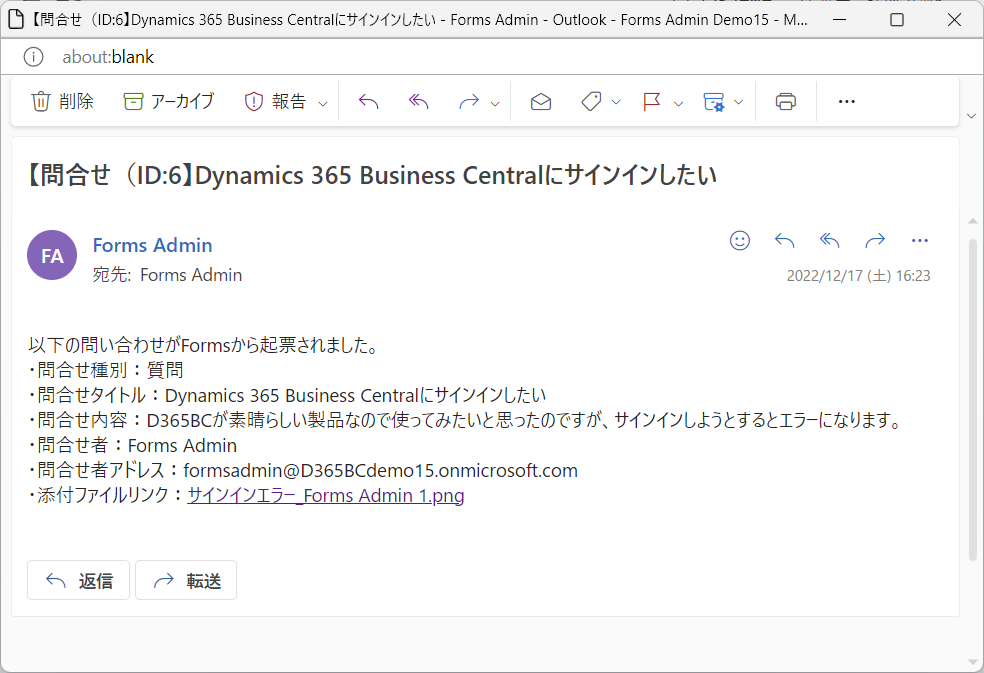Delete the email with the trash icon
The height and width of the screenshot is (673, 984).
tap(62, 101)
